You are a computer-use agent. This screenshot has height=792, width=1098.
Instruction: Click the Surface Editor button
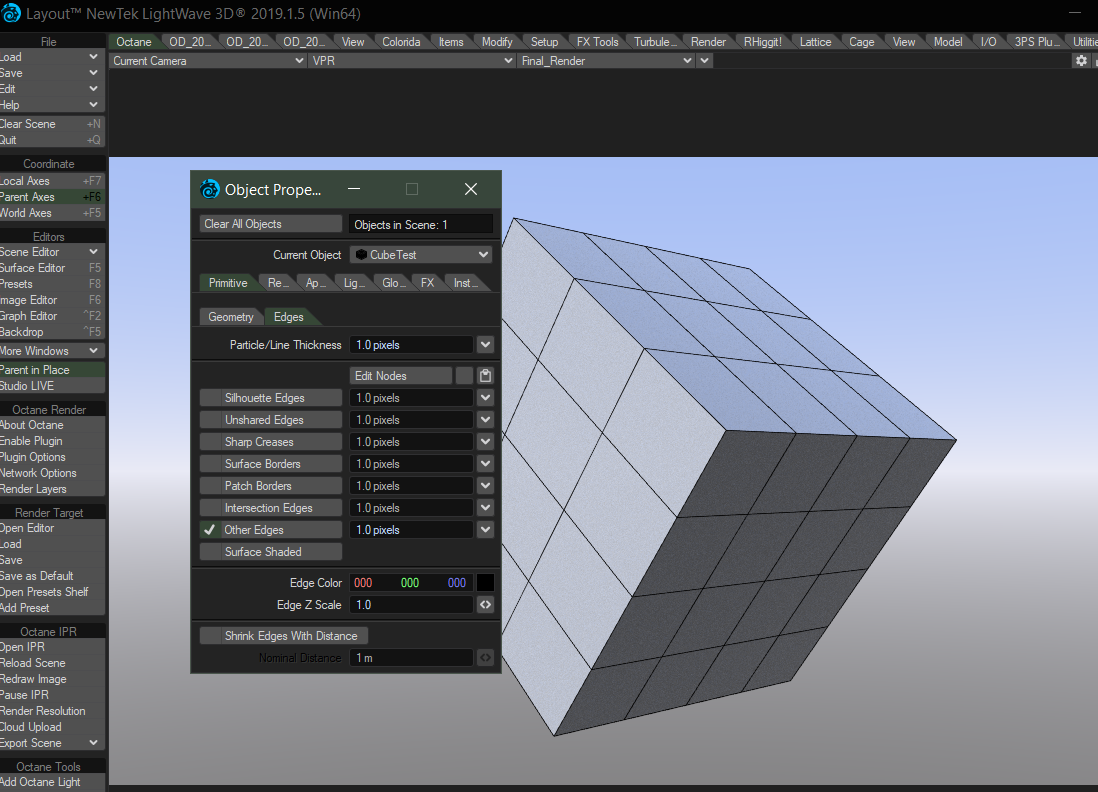coord(52,268)
